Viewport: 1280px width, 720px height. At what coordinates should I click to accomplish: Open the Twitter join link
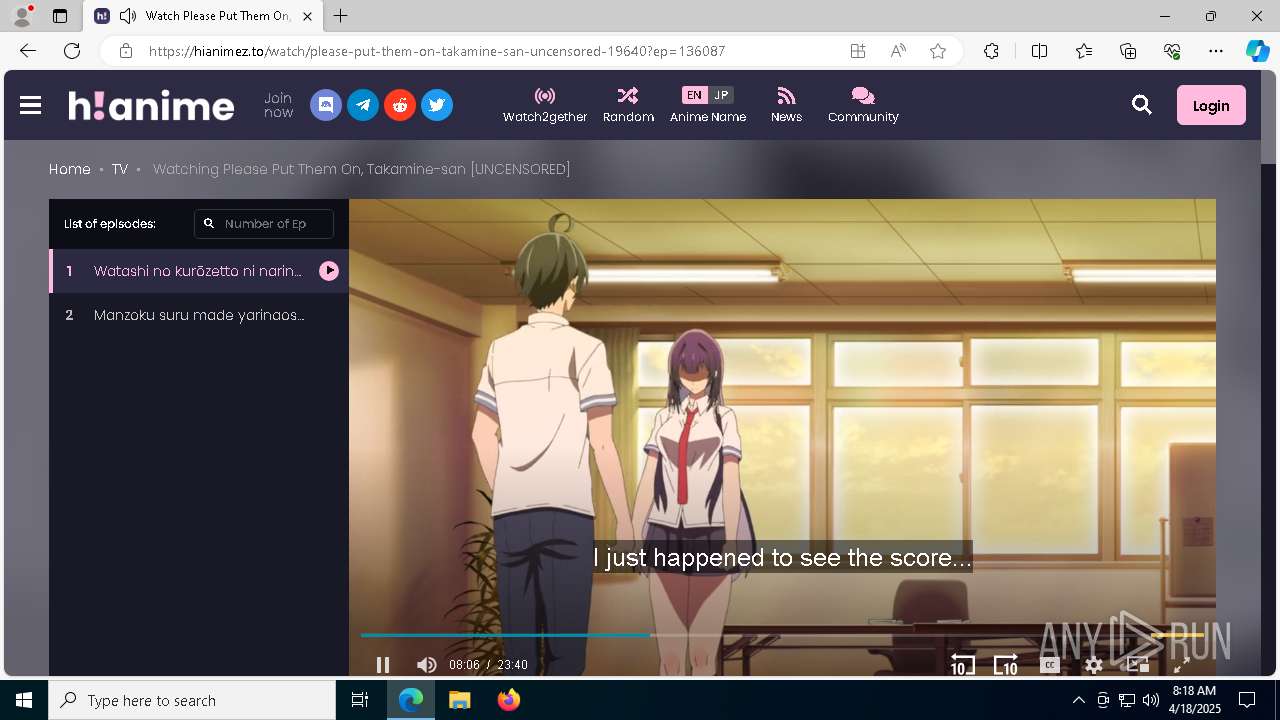pos(437,105)
